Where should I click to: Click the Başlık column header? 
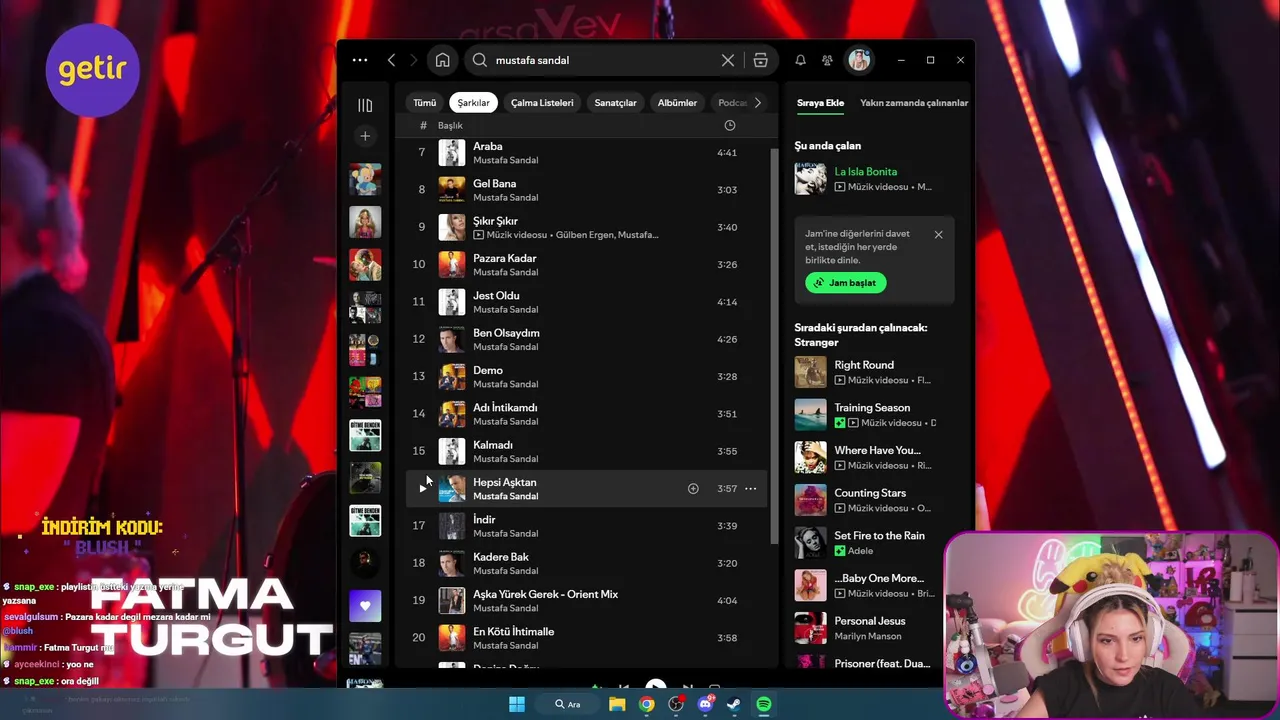[450, 125]
